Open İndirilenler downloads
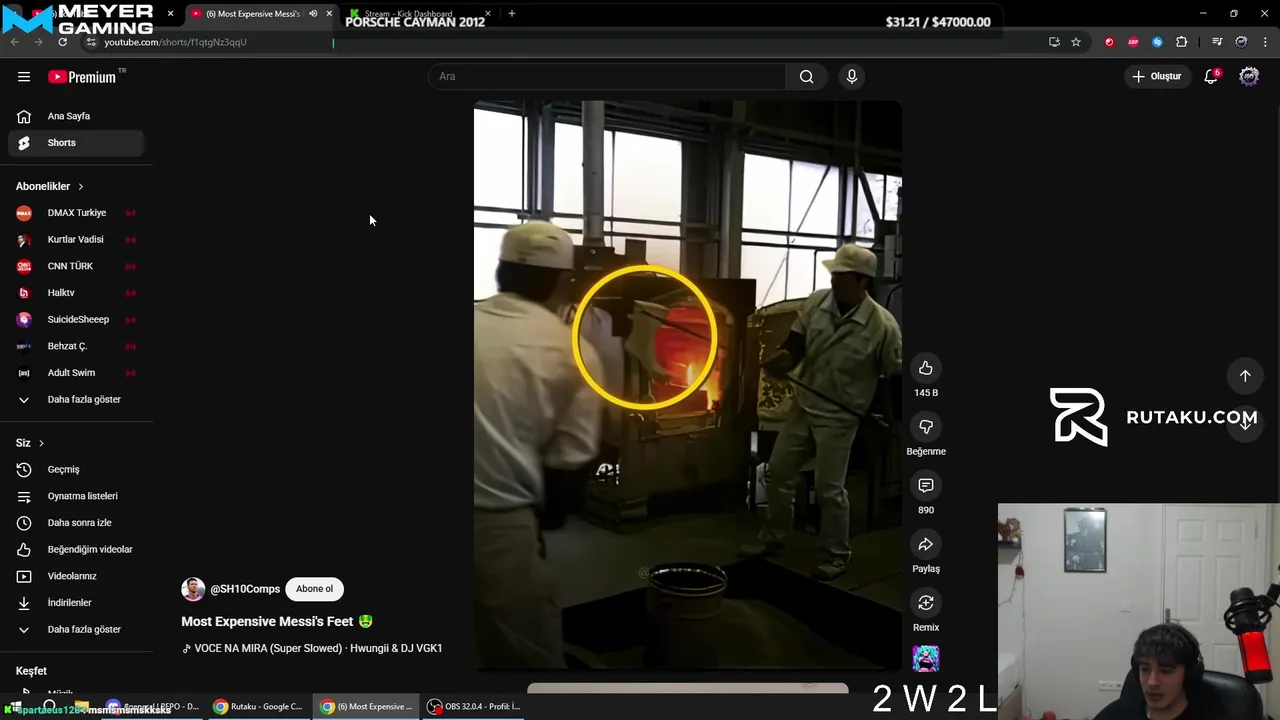 (75, 603)
